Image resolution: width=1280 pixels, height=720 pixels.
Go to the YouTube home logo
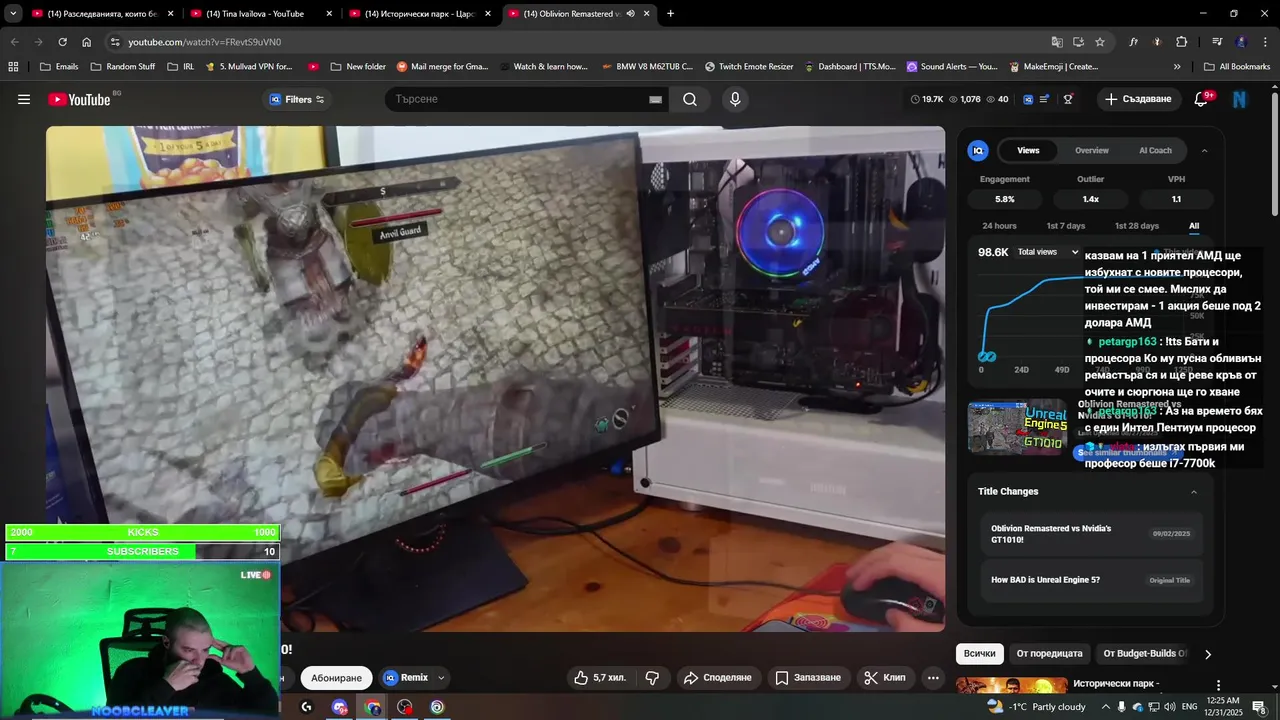pyautogui.click(x=79, y=99)
